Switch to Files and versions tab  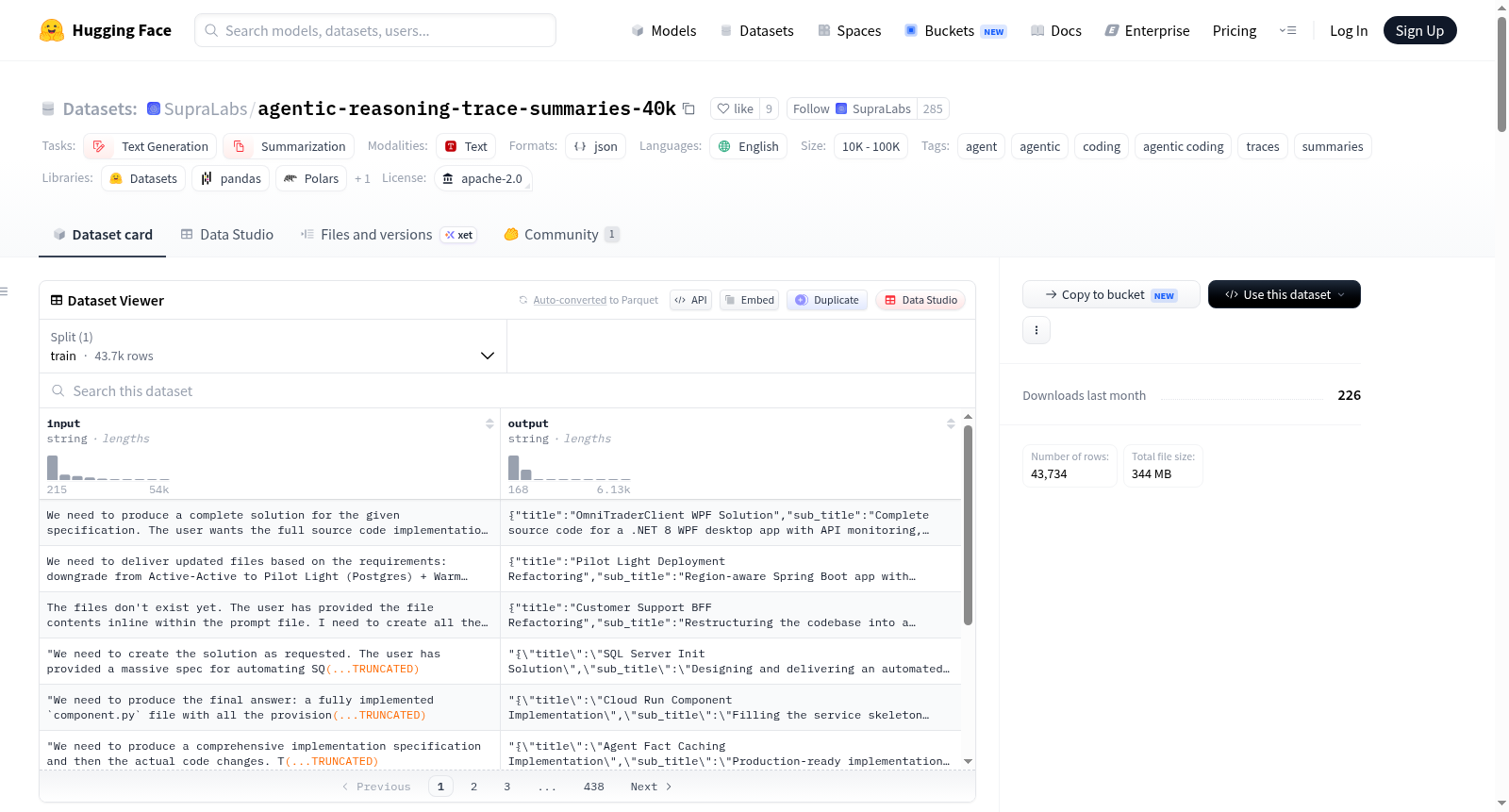tap(389, 235)
